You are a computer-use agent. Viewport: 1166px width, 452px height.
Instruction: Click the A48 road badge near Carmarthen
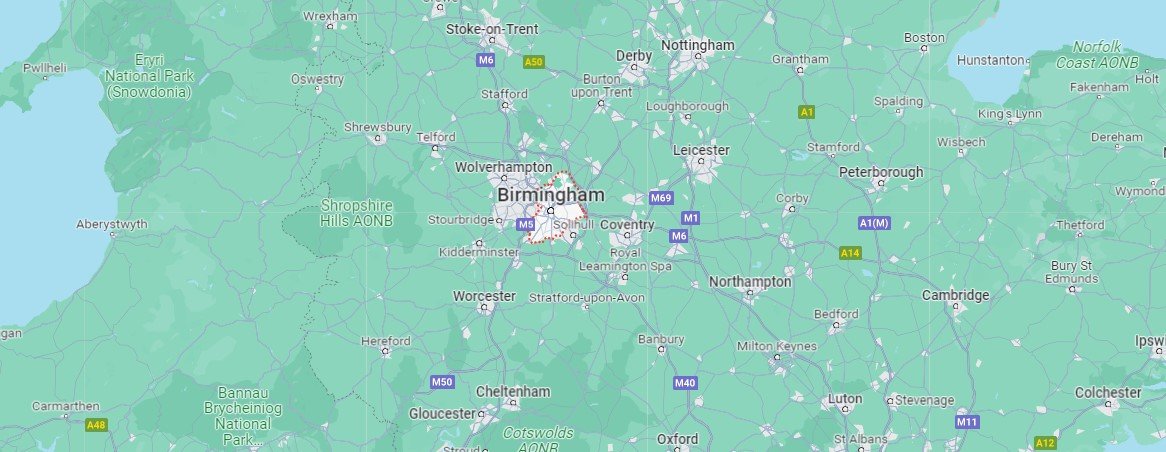coord(96,425)
